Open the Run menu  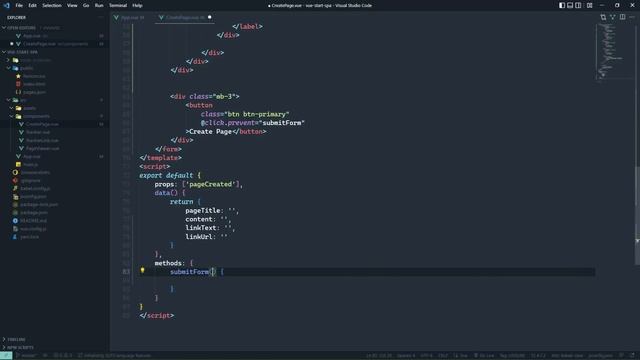pos(99,5)
